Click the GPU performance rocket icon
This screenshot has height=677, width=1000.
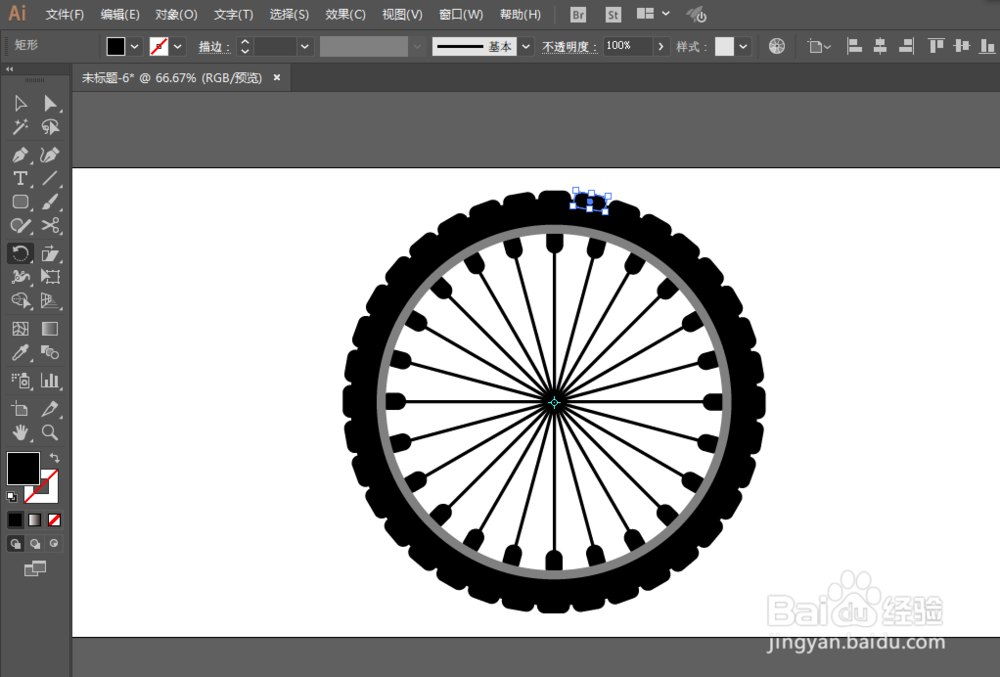coord(696,15)
